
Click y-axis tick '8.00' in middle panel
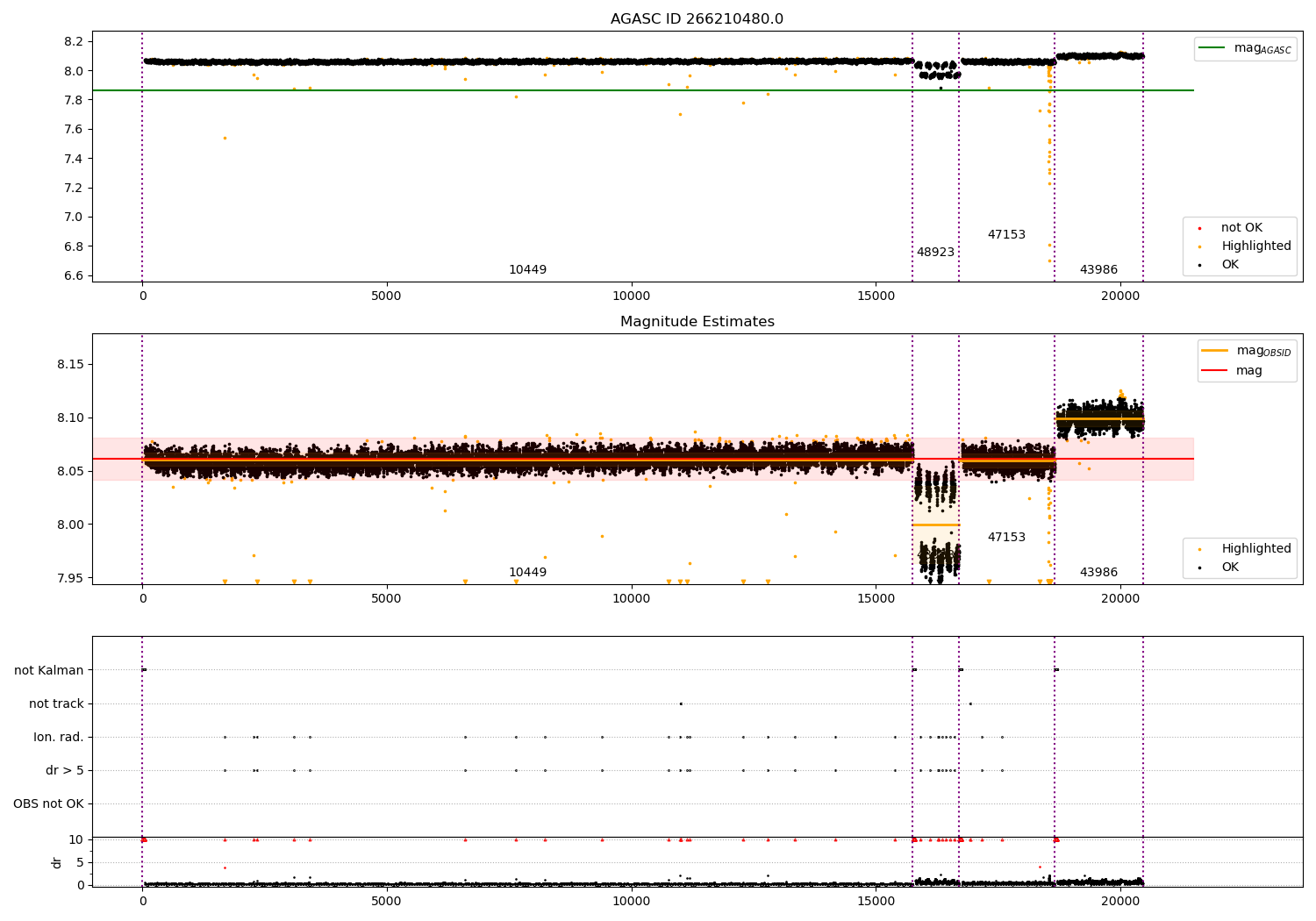click(71, 525)
